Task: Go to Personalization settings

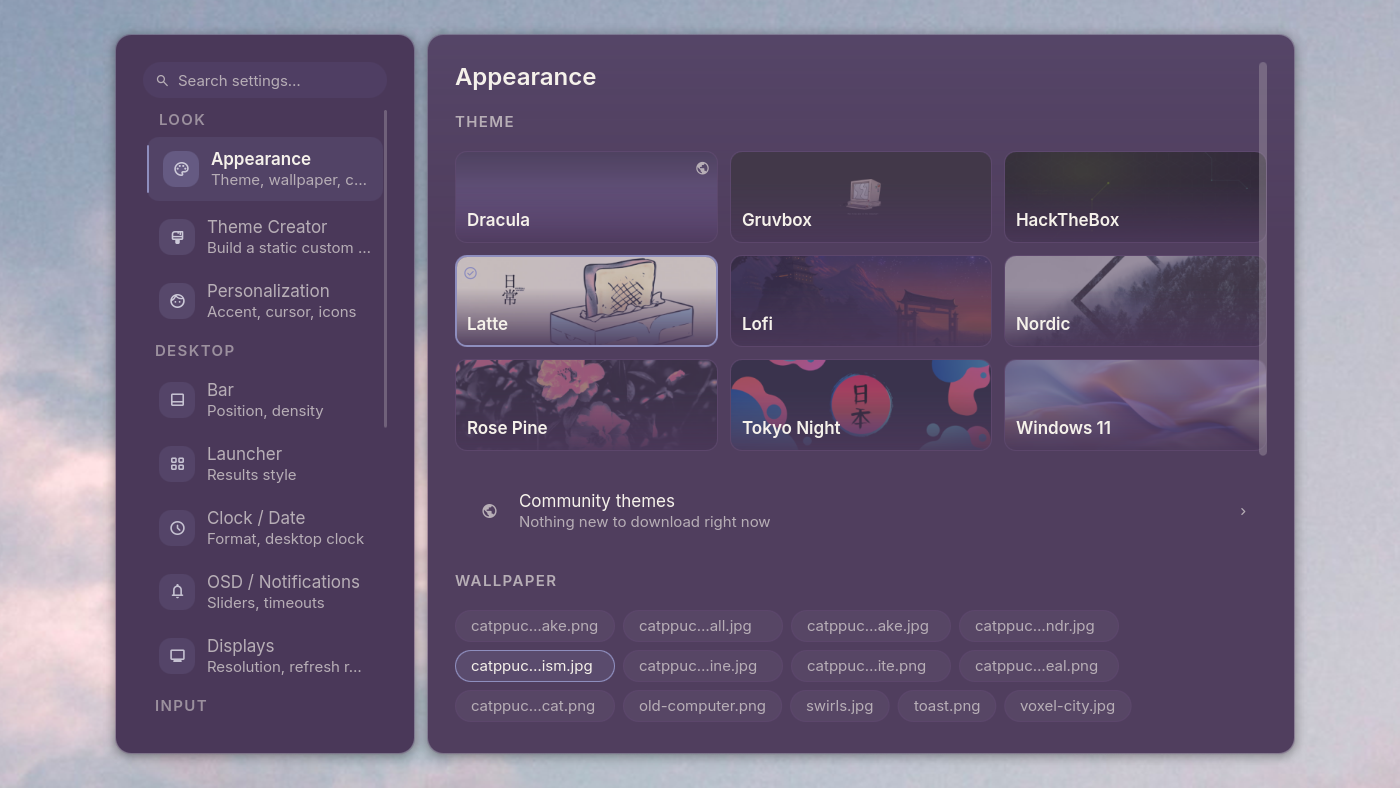Action: click(265, 301)
